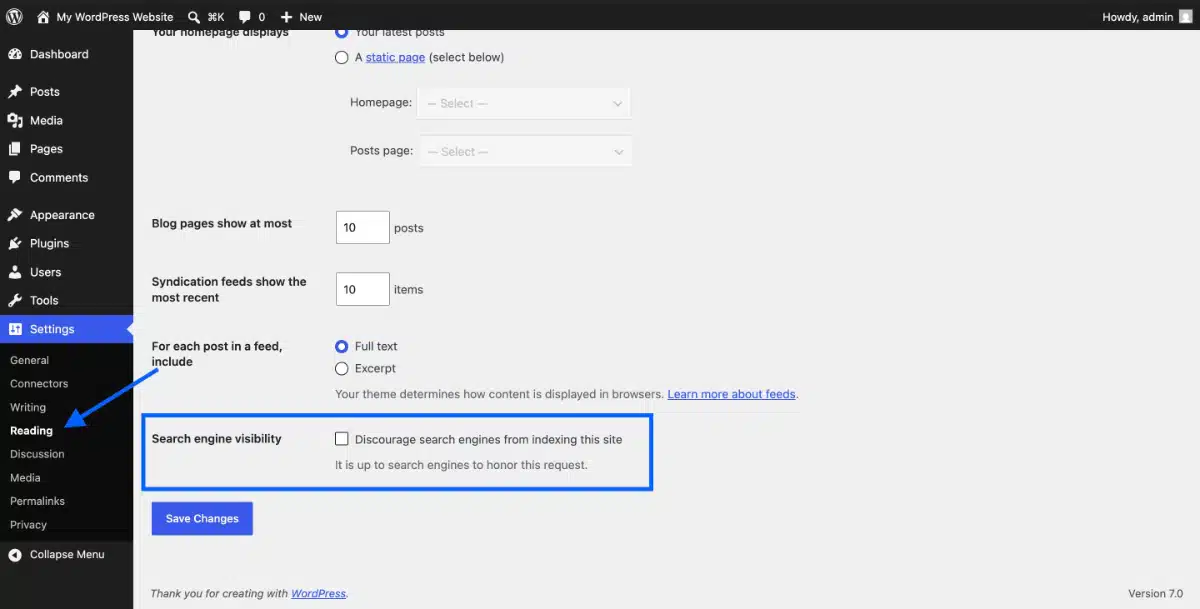The width and height of the screenshot is (1200, 609).
Task: Open the Homepage select dropdown
Action: pyautogui.click(x=525, y=103)
